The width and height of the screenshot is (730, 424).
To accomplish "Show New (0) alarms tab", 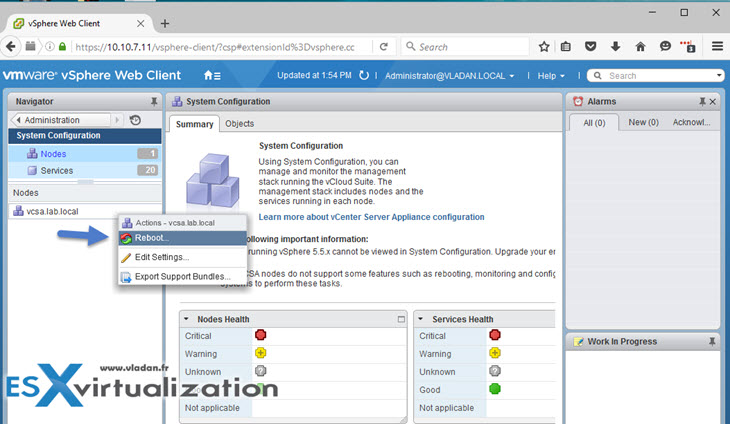I will click(643, 122).
